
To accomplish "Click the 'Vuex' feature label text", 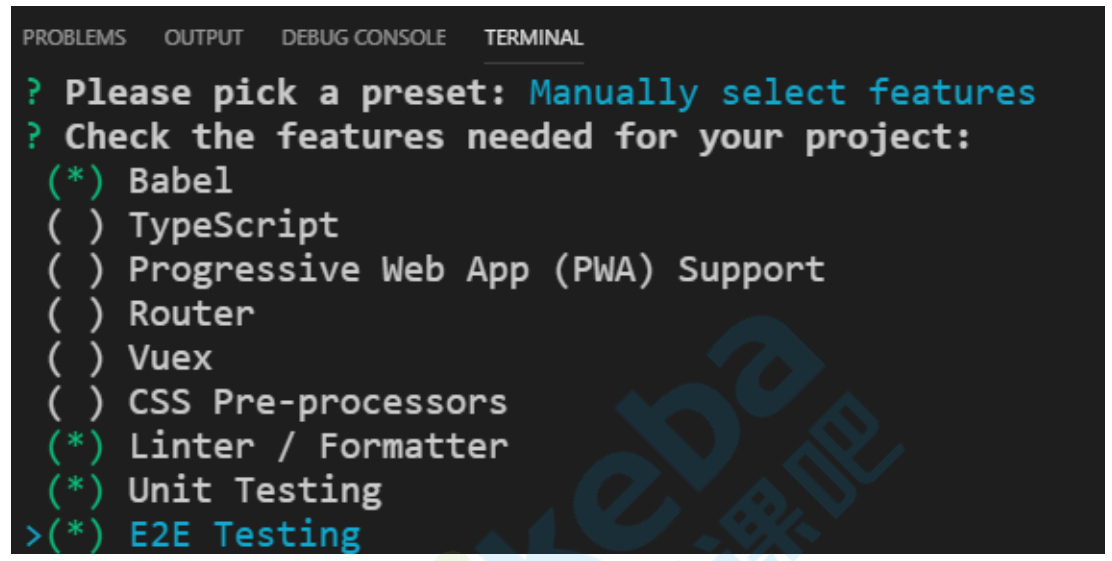I will coord(170,358).
